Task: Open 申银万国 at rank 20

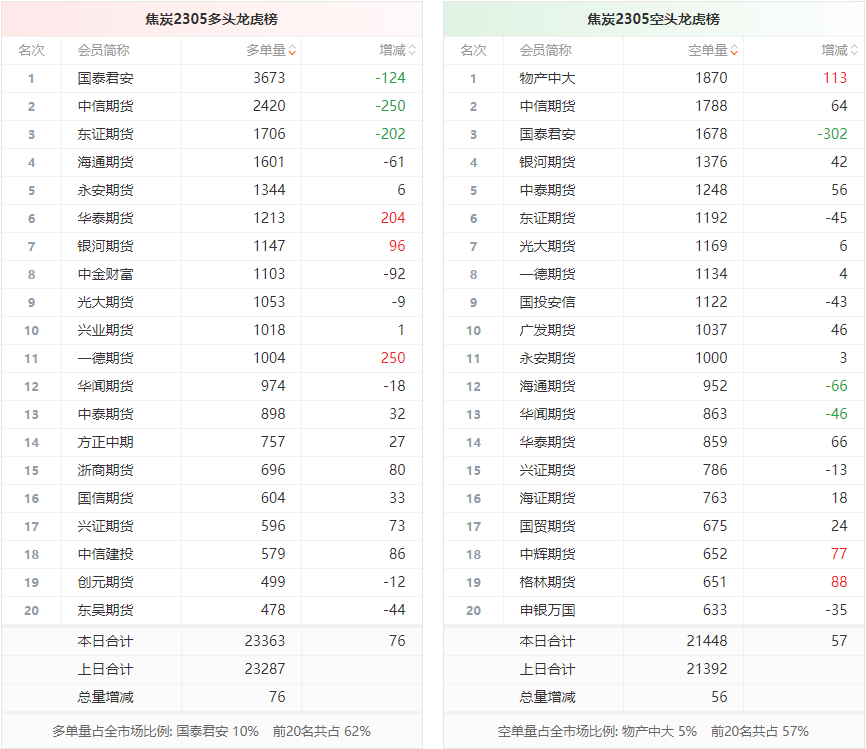Action: click(x=547, y=610)
